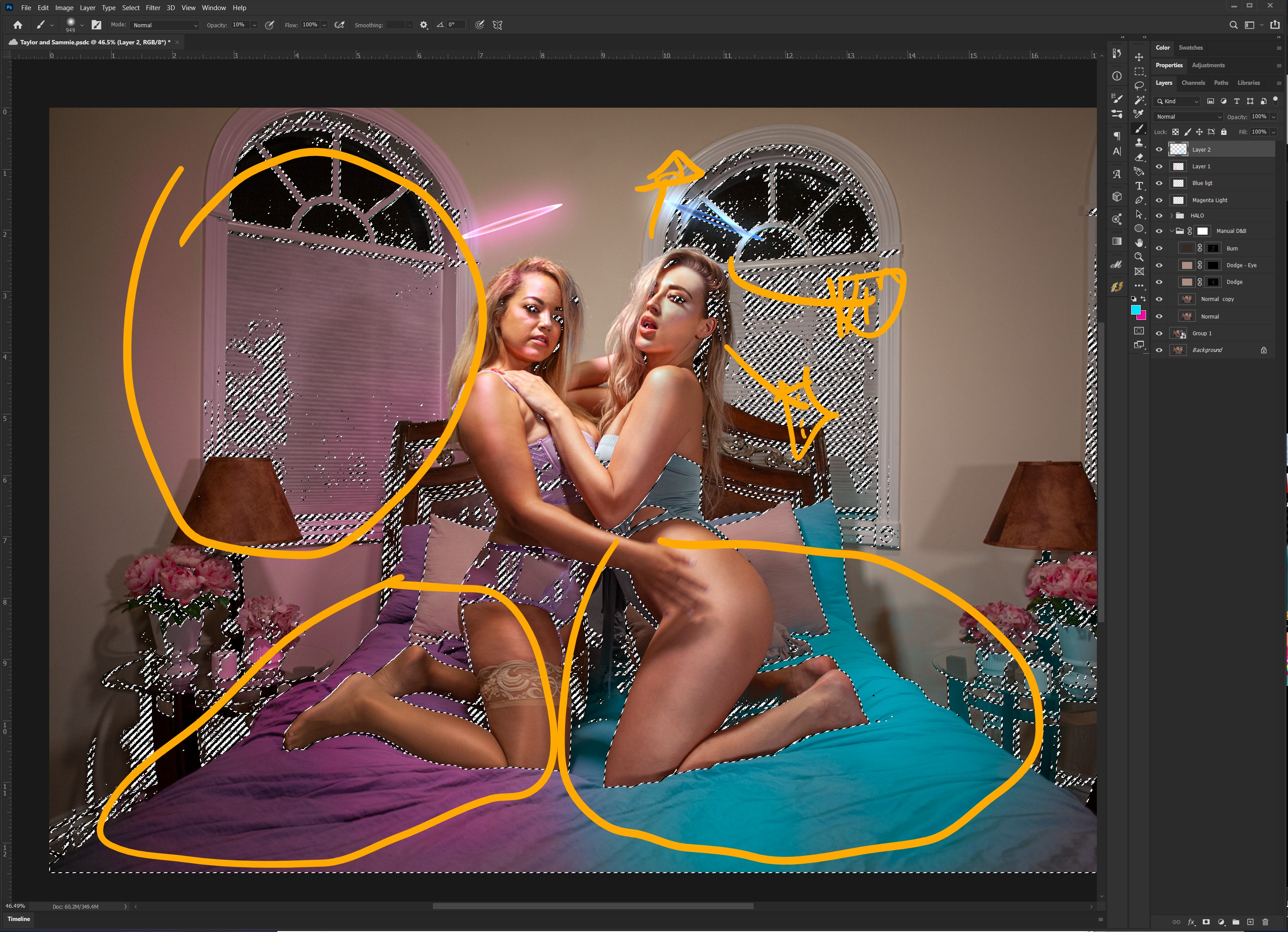Hide the Background layer eye icon
This screenshot has height=932, width=1288.
pos(1159,350)
